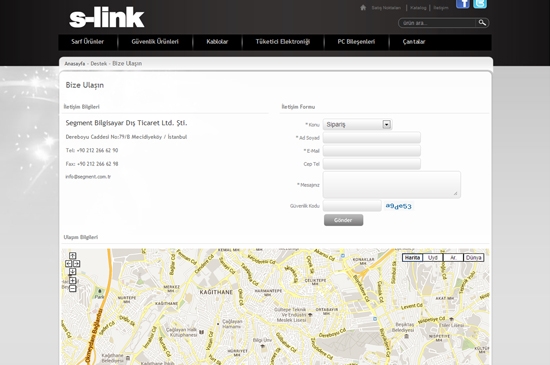Switch map to Uydu view
Screen dimensions: 550x365
tap(433, 258)
